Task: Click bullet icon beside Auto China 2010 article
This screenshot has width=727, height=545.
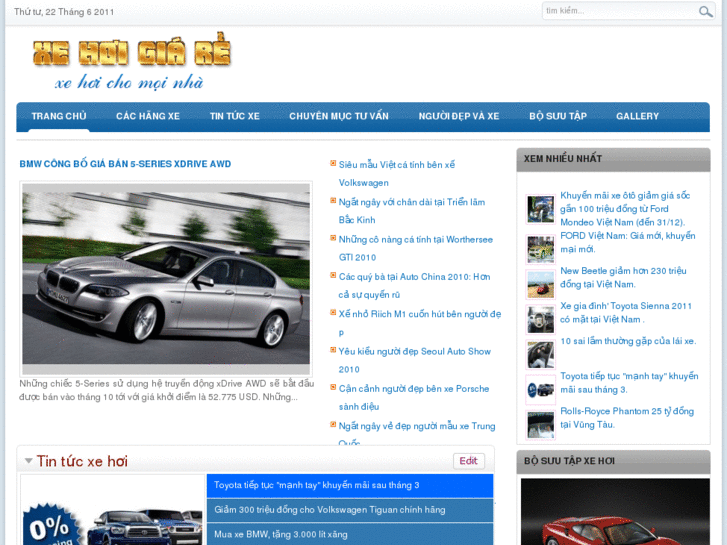Action: pyautogui.click(x=333, y=276)
